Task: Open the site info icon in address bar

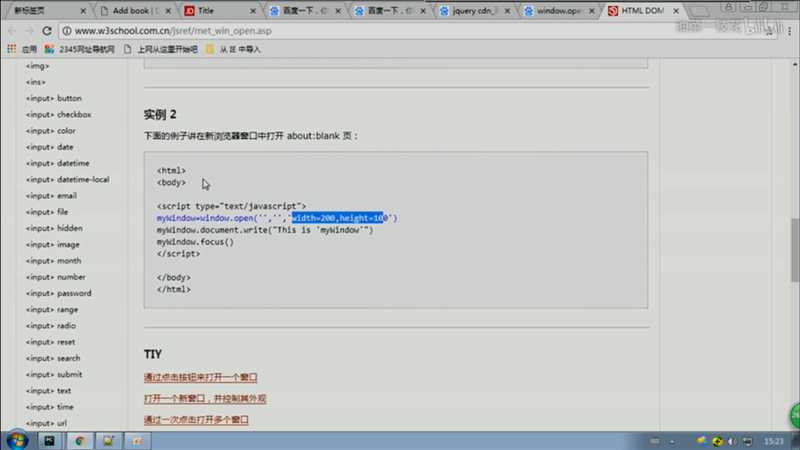Action: click(x=67, y=31)
